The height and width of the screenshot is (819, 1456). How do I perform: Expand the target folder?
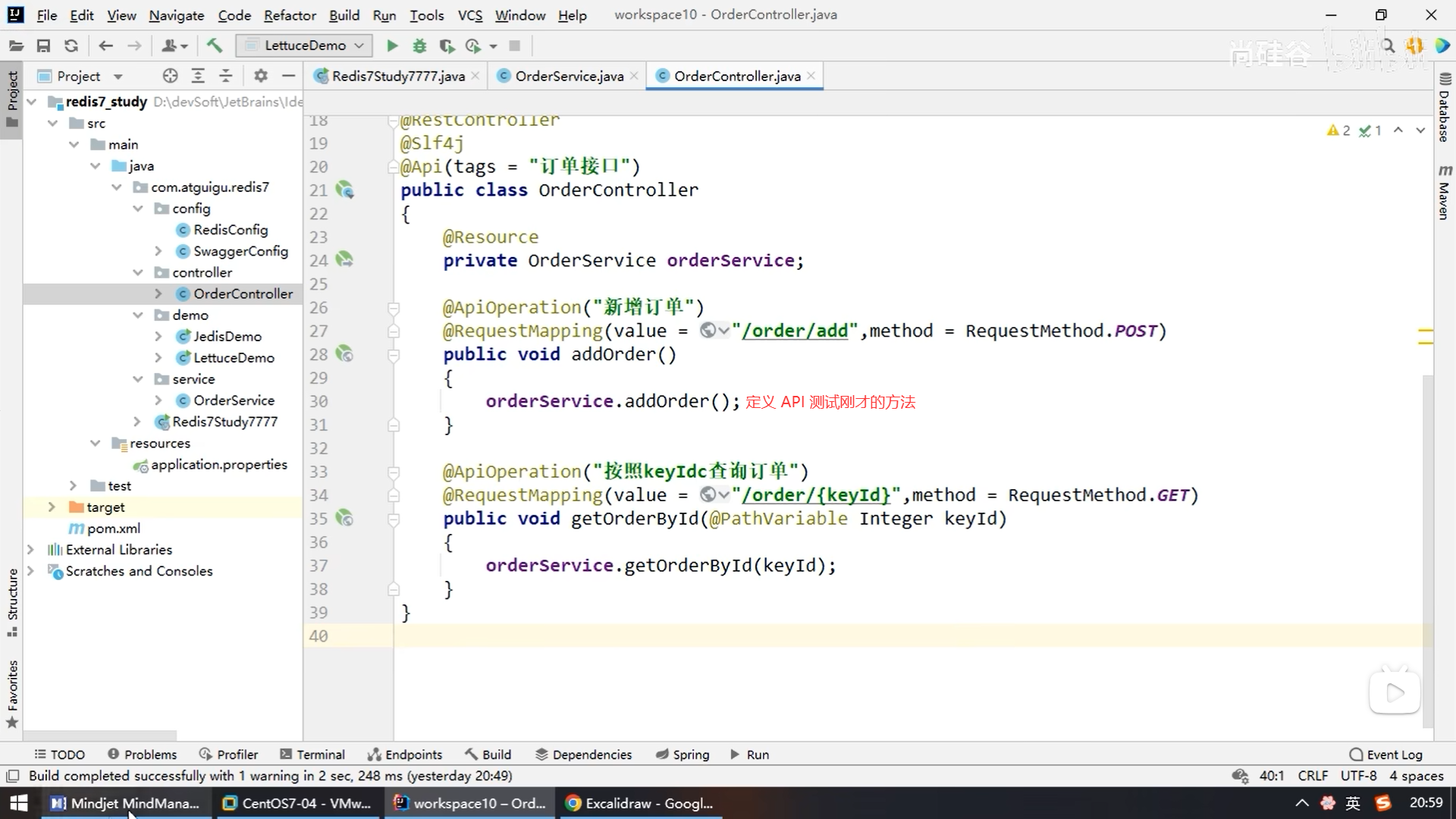[52, 507]
